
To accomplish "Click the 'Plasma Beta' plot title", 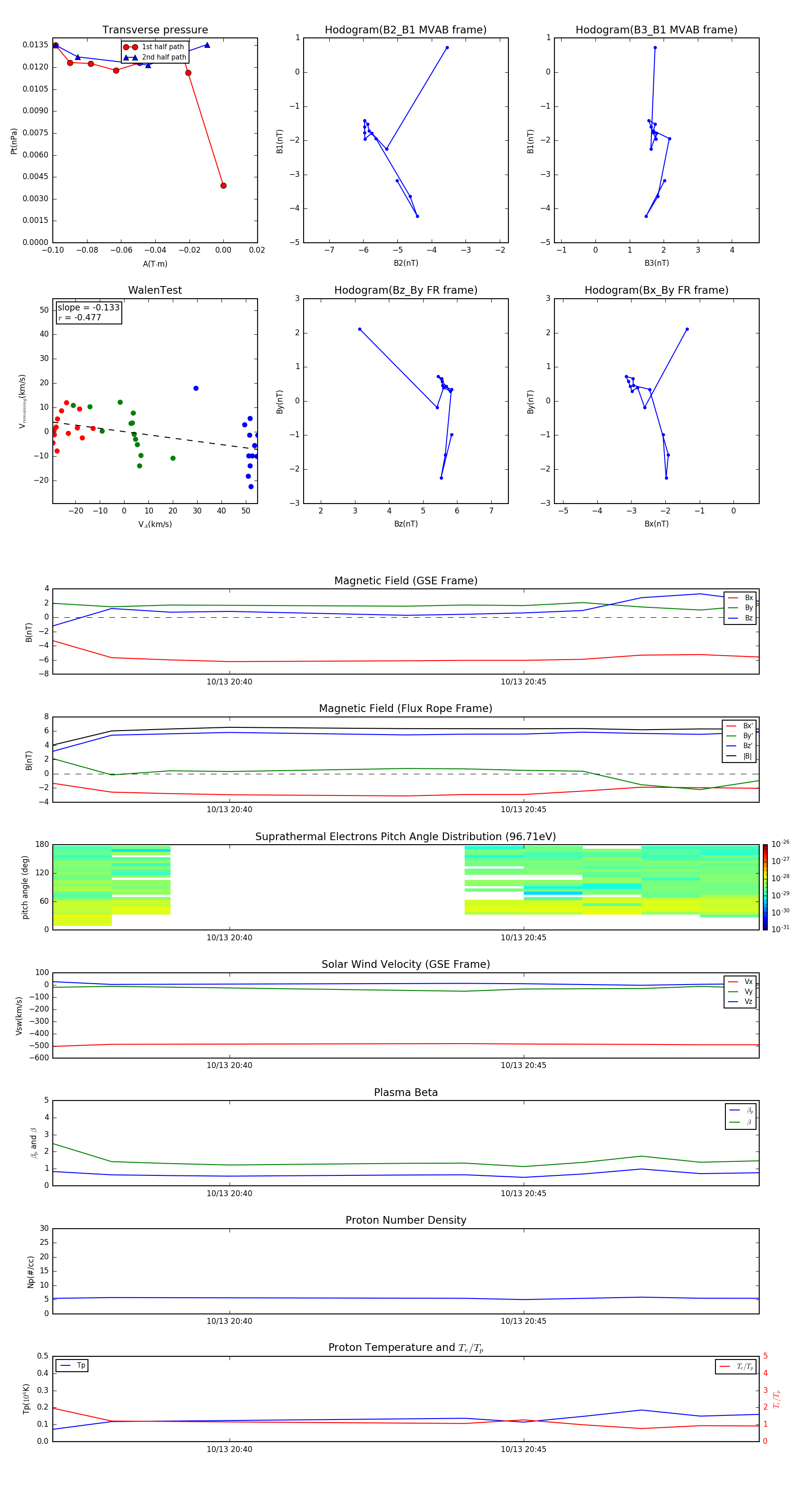I will (406, 1093).
